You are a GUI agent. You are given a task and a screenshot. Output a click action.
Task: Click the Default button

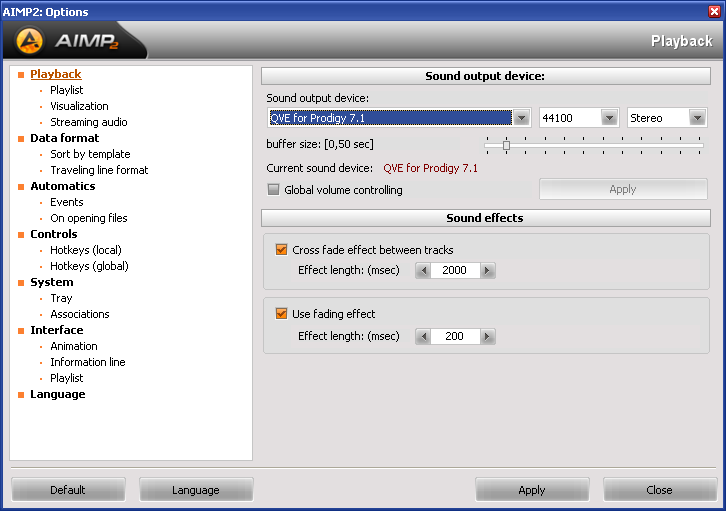coord(68,490)
